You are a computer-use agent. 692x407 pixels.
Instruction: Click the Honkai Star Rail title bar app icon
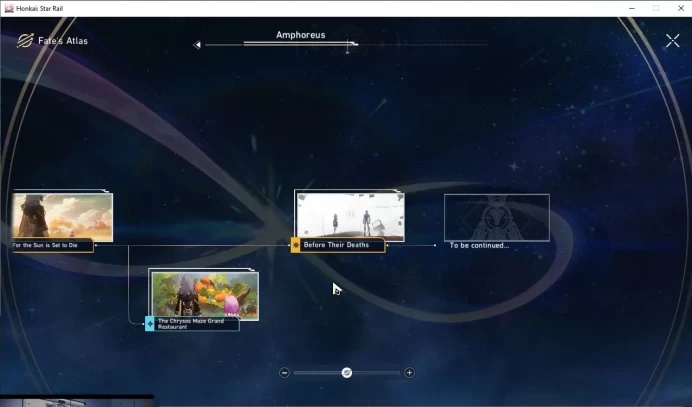9,8
